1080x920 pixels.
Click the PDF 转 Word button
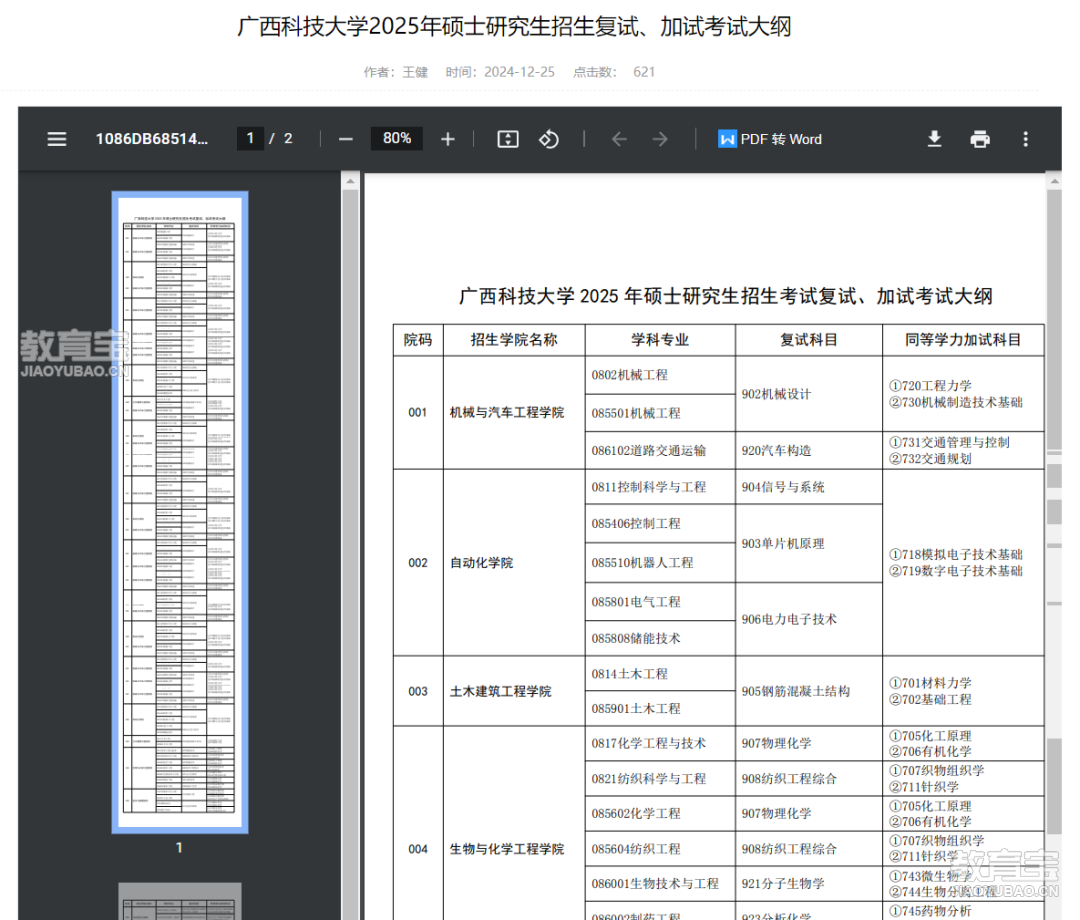[x=770, y=139]
